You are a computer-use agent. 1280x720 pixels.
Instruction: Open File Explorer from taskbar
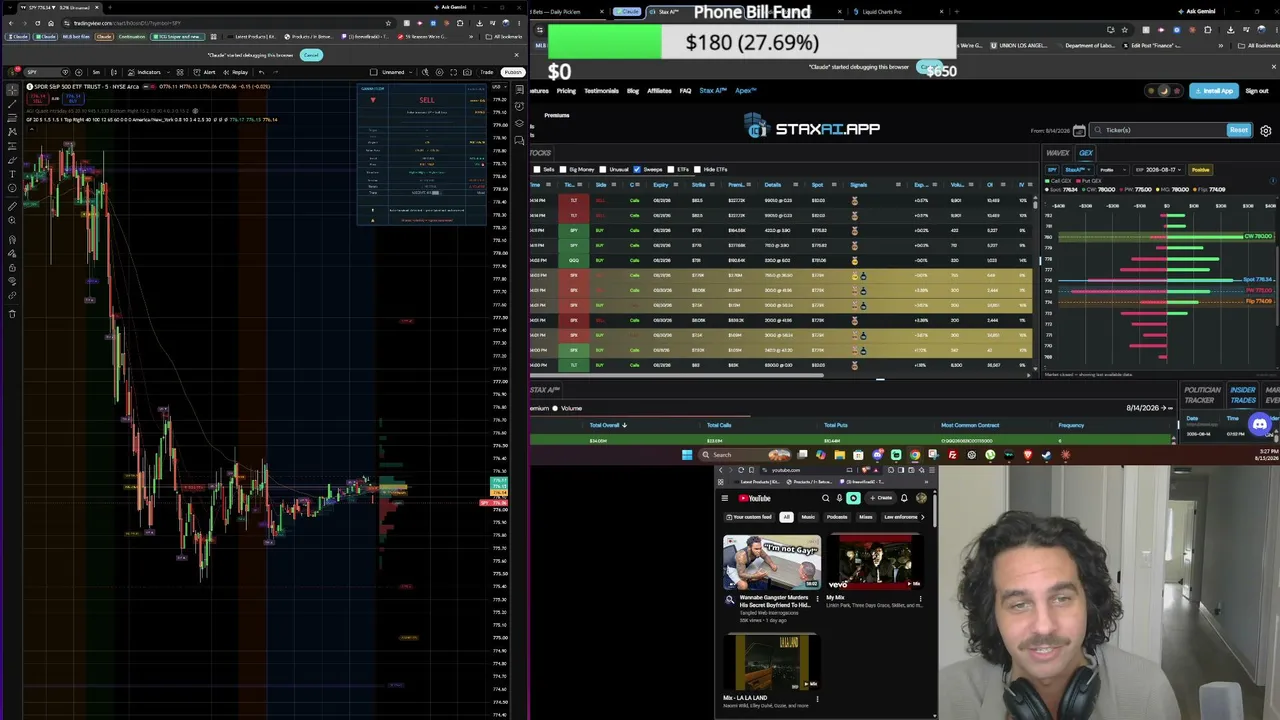839,455
